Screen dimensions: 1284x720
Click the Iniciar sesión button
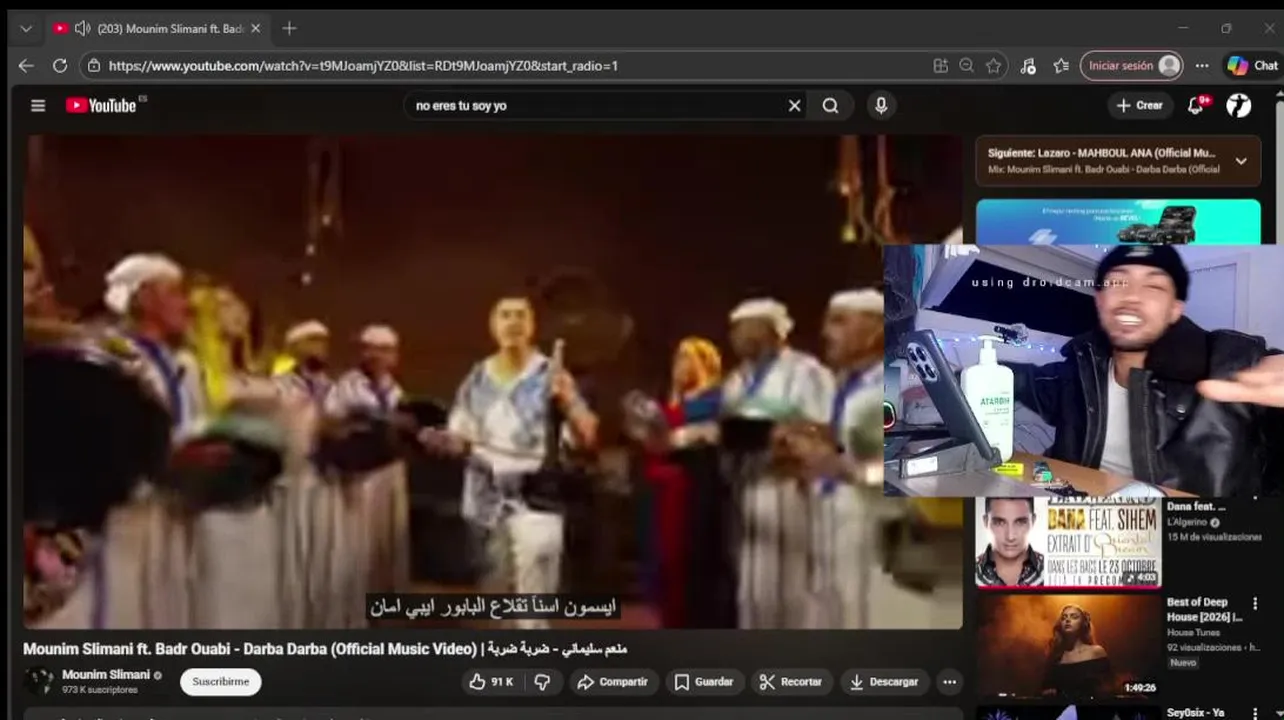tap(1131, 65)
